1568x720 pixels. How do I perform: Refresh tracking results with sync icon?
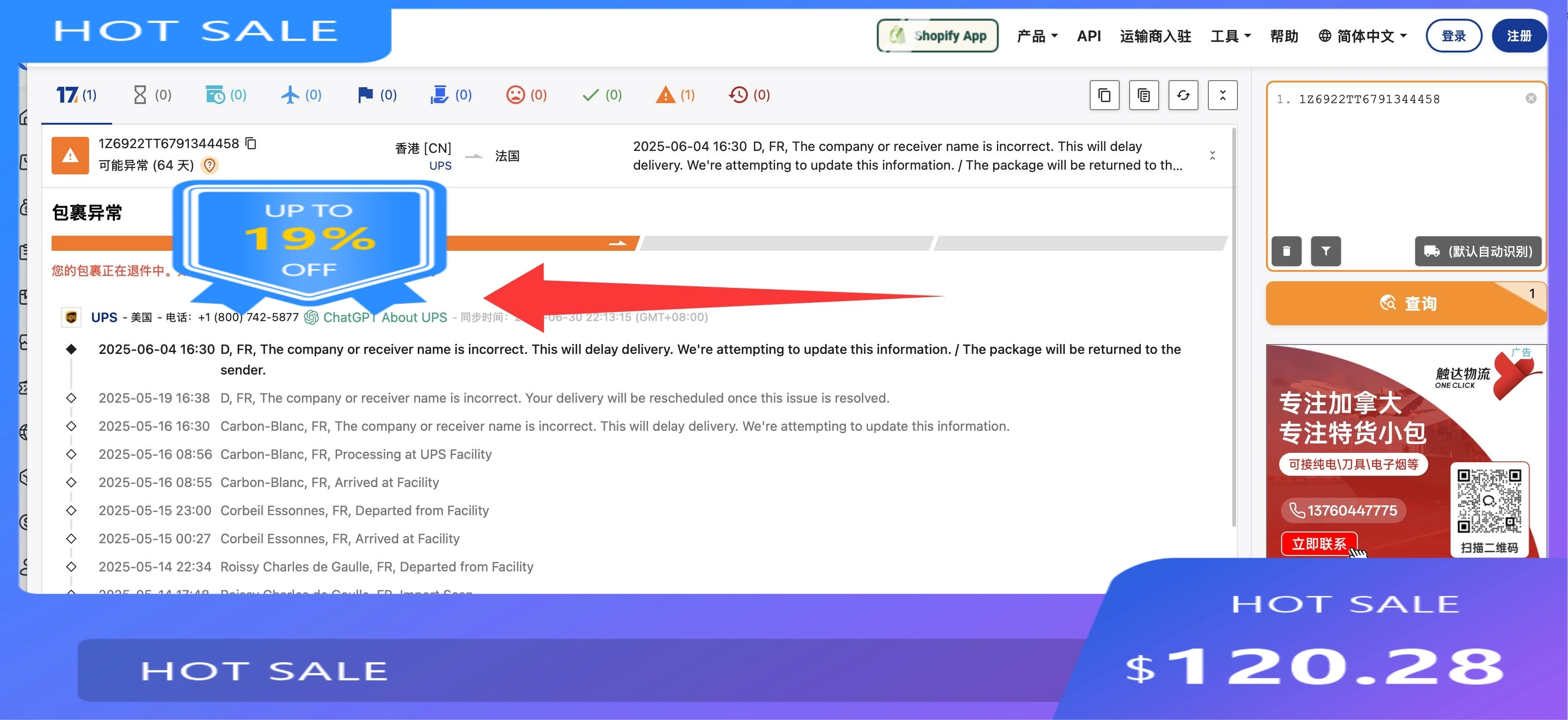point(1183,96)
